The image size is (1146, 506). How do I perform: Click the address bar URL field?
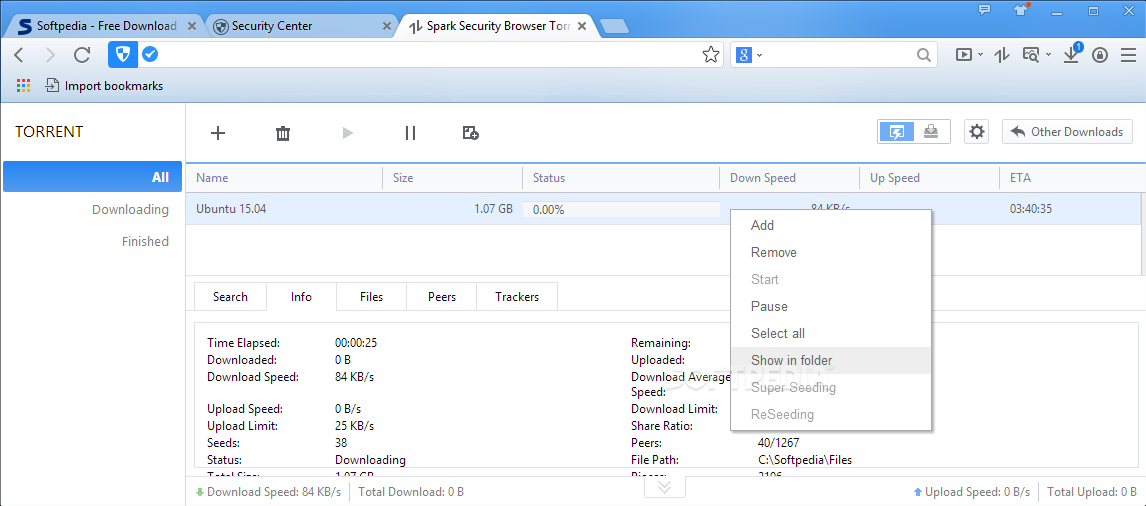coord(428,55)
